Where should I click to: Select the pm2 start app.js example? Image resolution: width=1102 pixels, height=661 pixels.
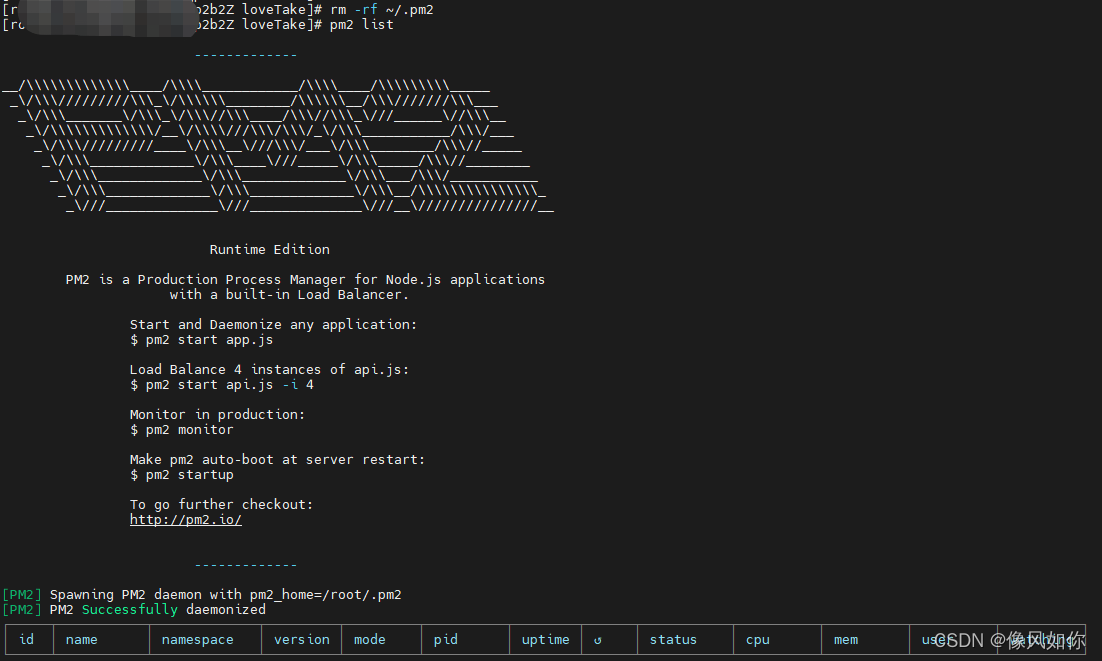coord(202,339)
